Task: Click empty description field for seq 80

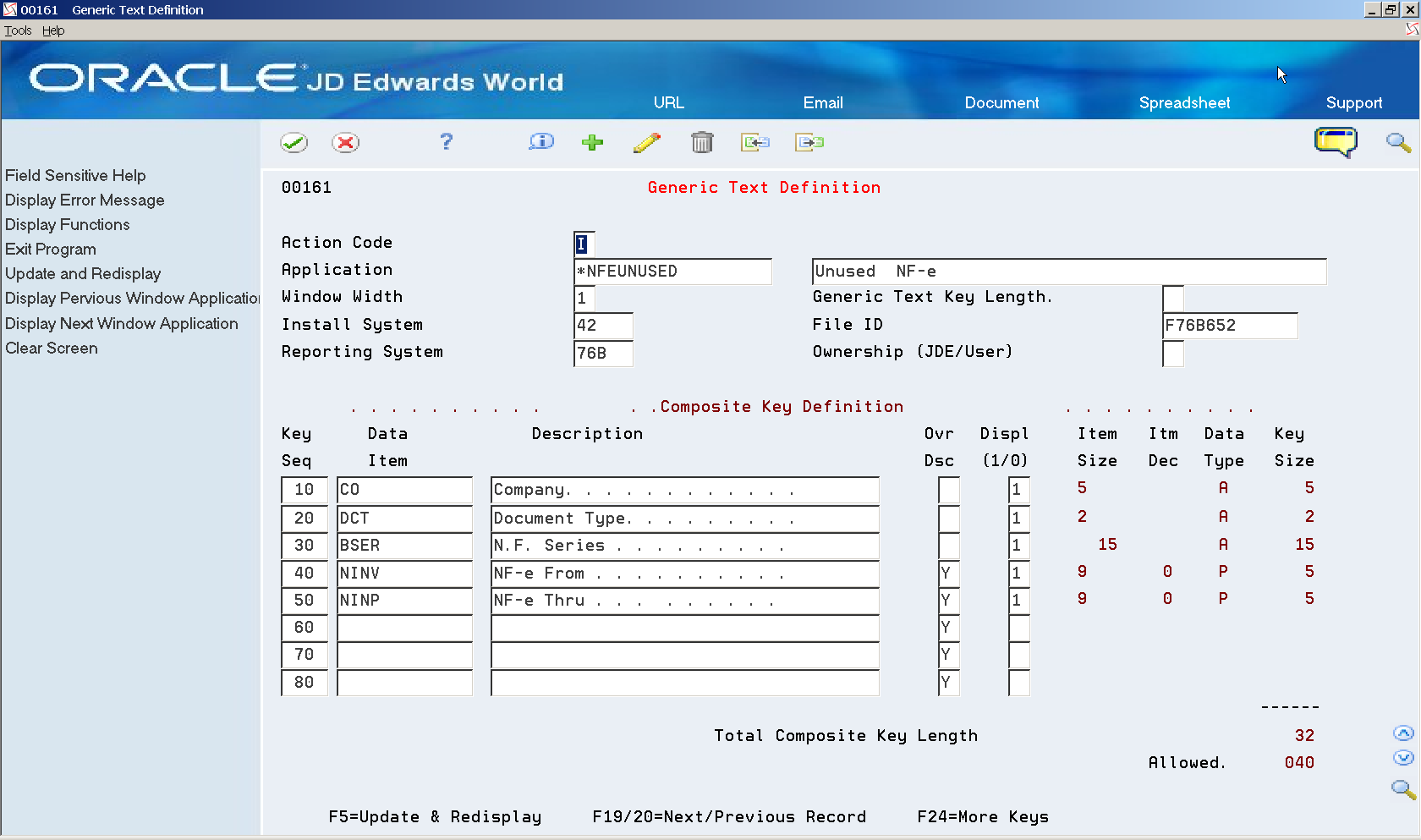Action: [x=685, y=683]
